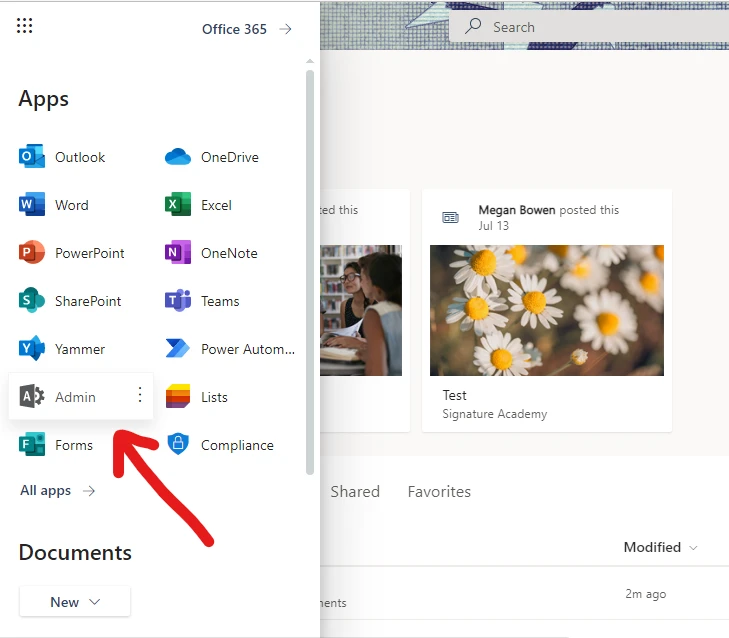
Task: Open Power Automate app
Action: point(230,349)
